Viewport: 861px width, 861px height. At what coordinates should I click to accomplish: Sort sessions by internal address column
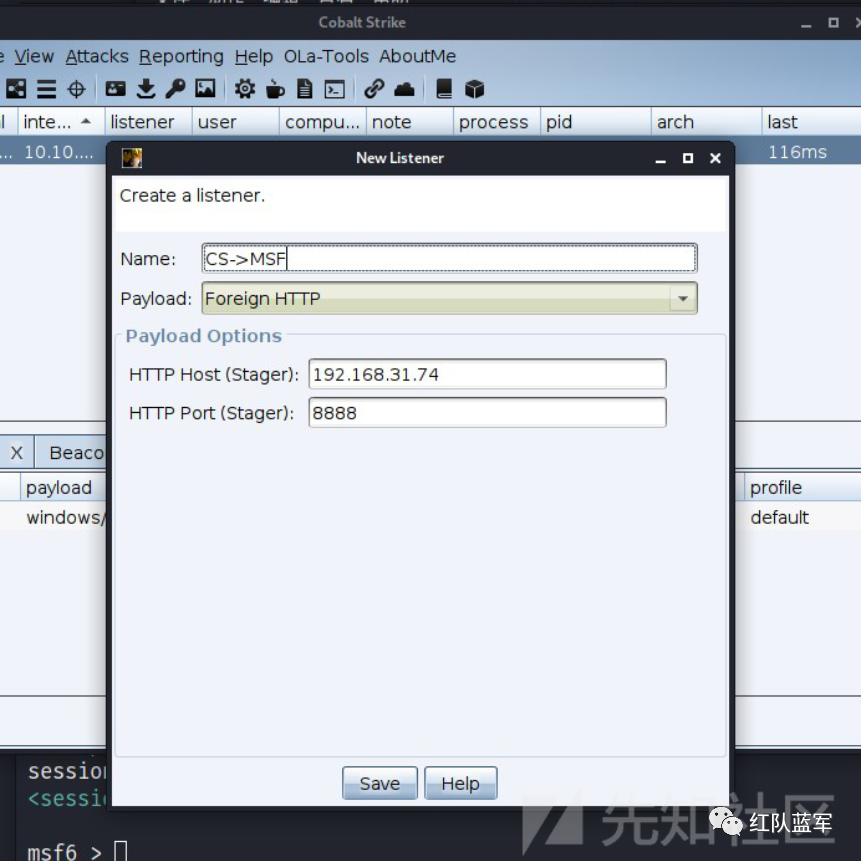61,121
